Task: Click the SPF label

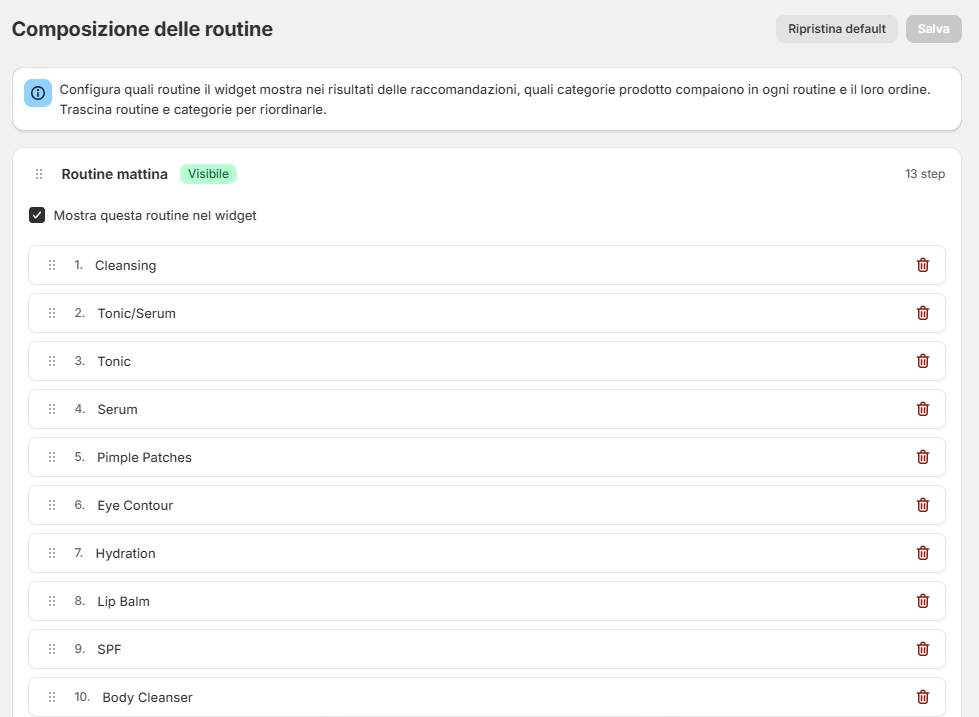Action: coord(109,650)
